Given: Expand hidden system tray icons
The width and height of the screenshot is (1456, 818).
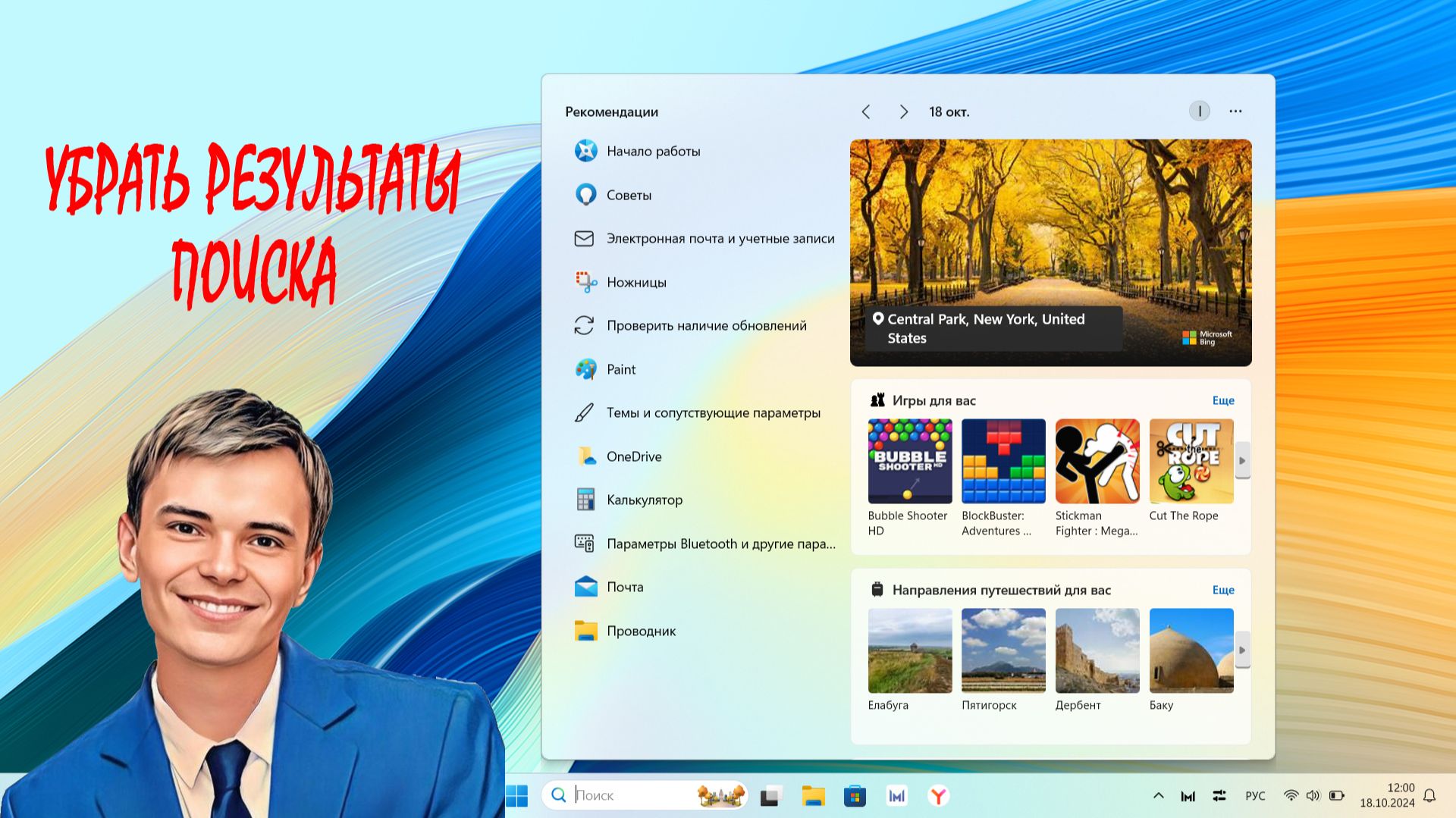Looking at the screenshot, I should click(1159, 796).
